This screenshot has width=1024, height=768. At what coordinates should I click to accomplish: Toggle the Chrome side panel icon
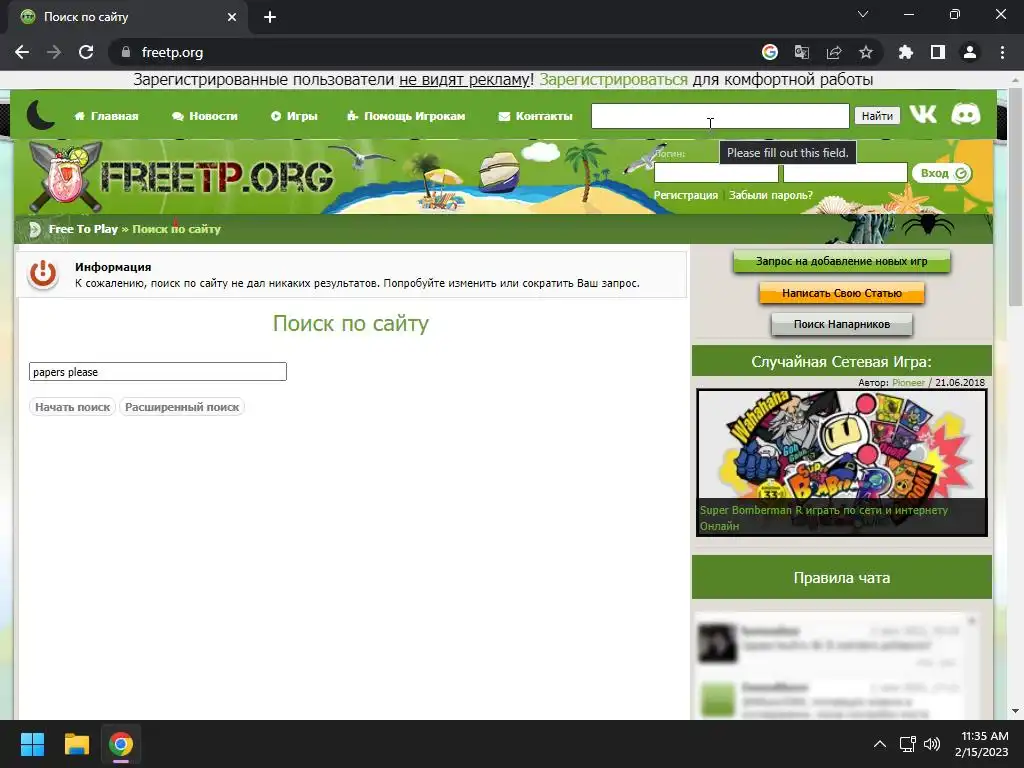tap(938, 52)
